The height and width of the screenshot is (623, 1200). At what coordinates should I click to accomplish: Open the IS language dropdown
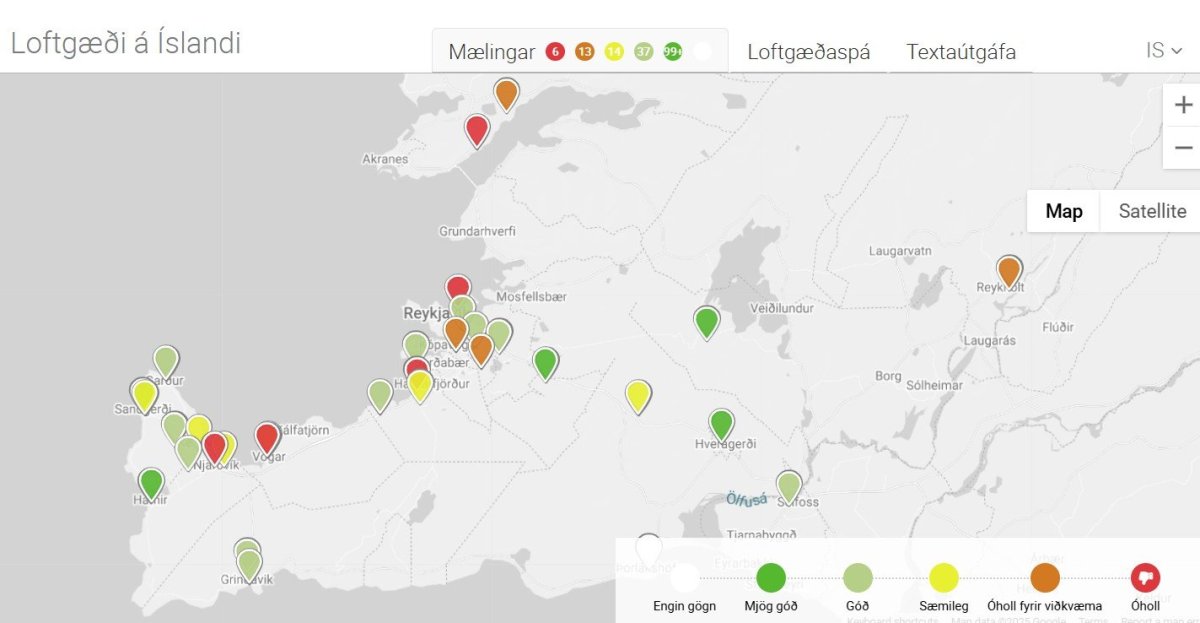click(1163, 50)
